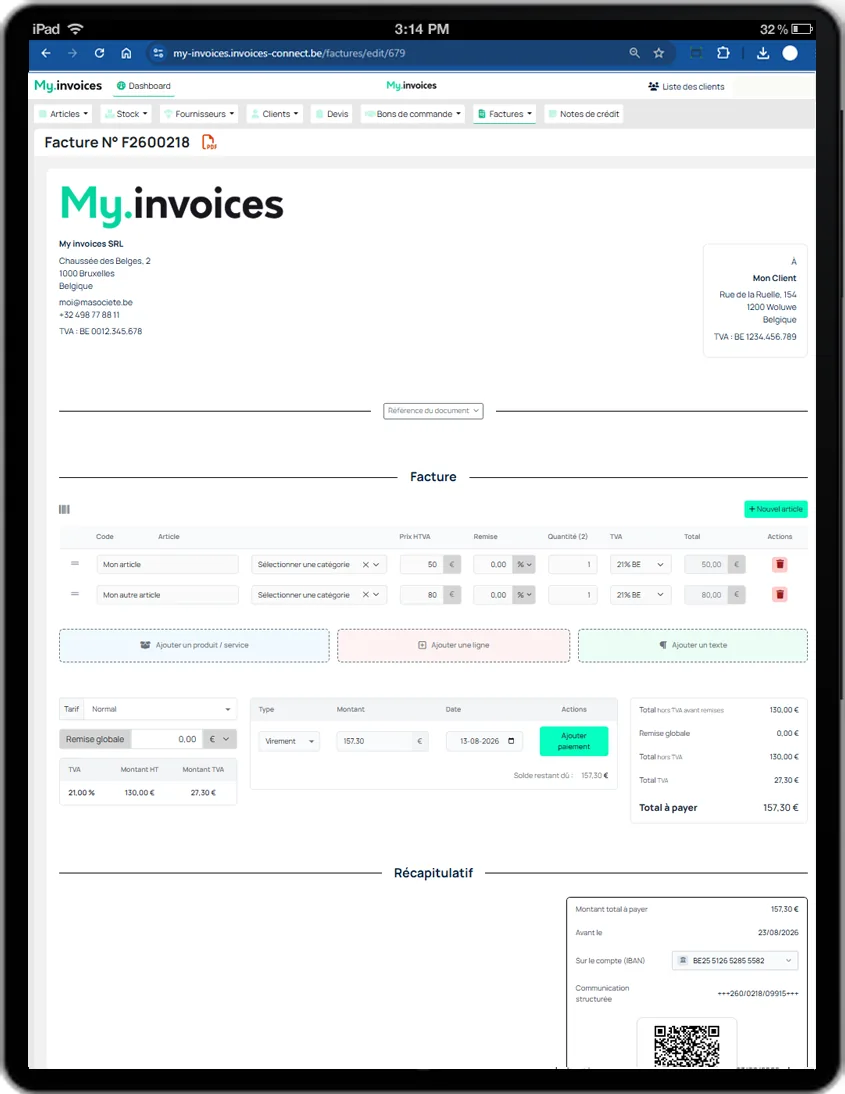
Task: Change Remise globale unit € dropdown
Action: (220, 739)
